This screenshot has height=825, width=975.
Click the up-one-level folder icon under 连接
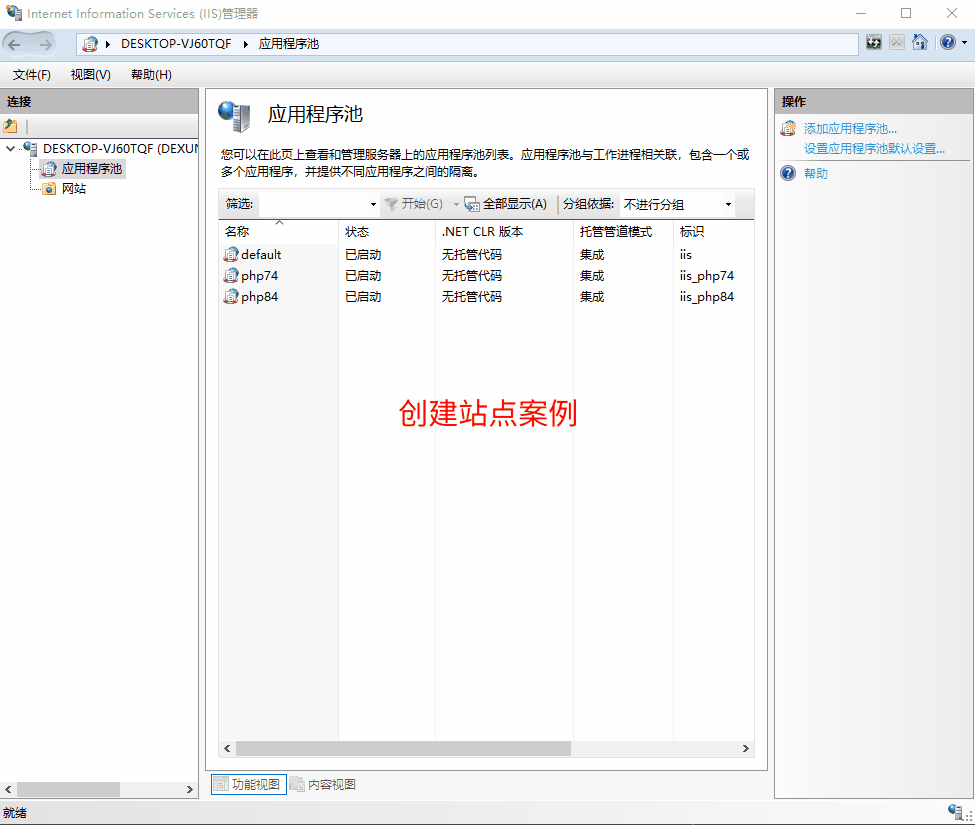coord(10,126)
